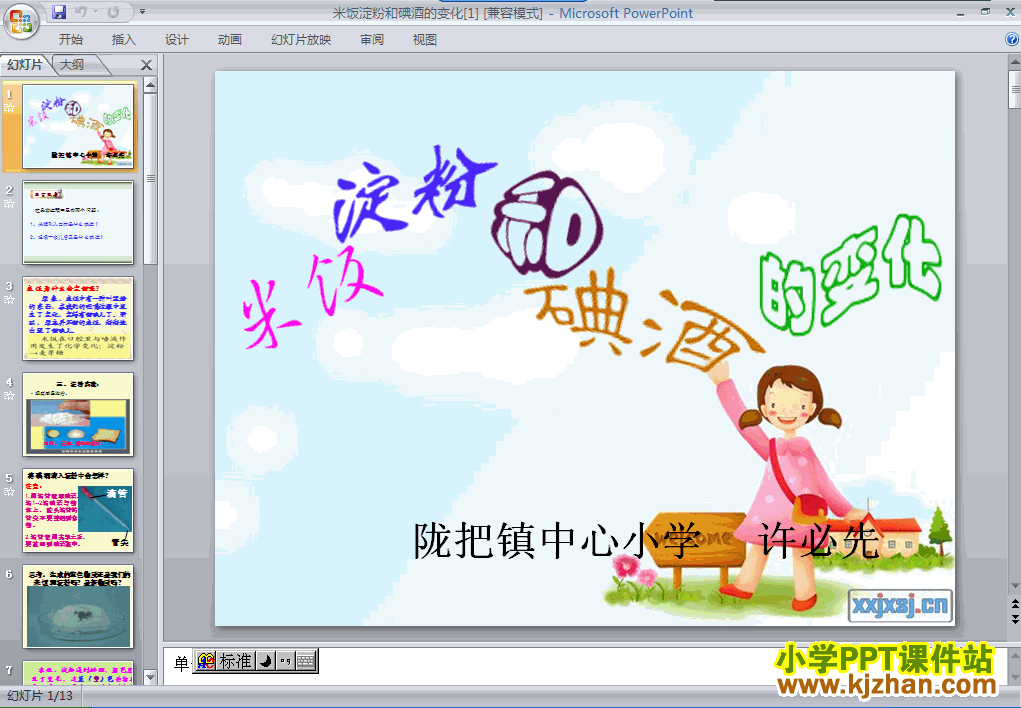The image size is (1021, 708).
Task: Select slide 5 thumbnail with dropper
Action: (x=78, y=510)
